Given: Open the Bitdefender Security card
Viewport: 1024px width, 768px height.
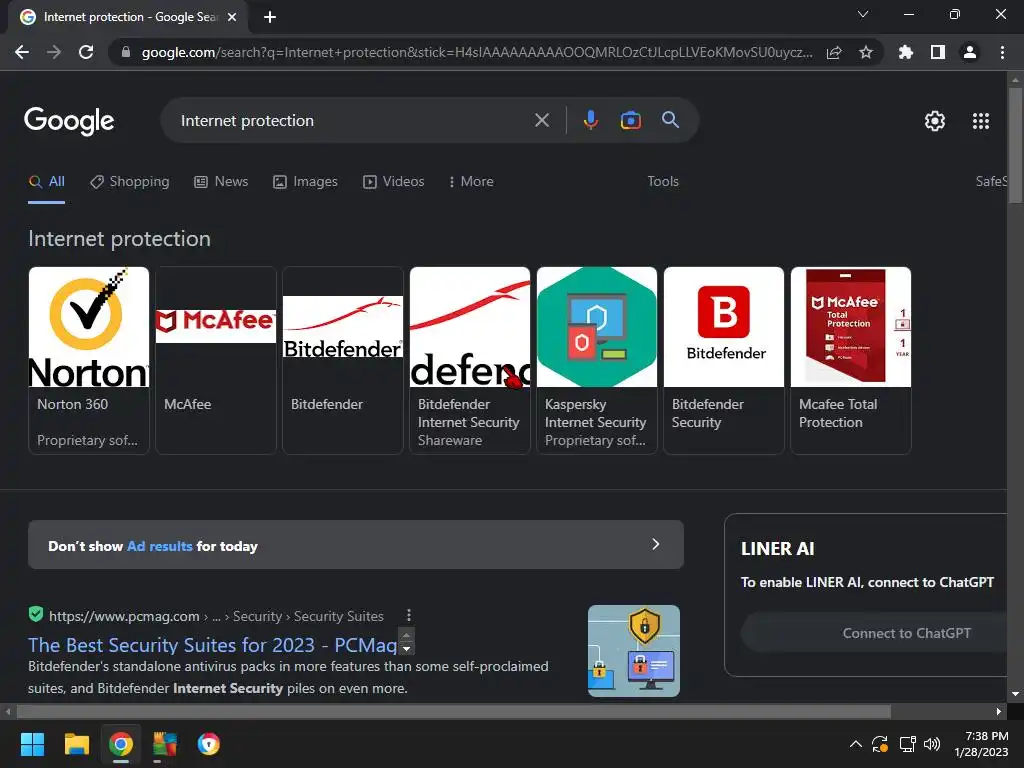Looking at the screenshot, I should click(x=724, y=360).
